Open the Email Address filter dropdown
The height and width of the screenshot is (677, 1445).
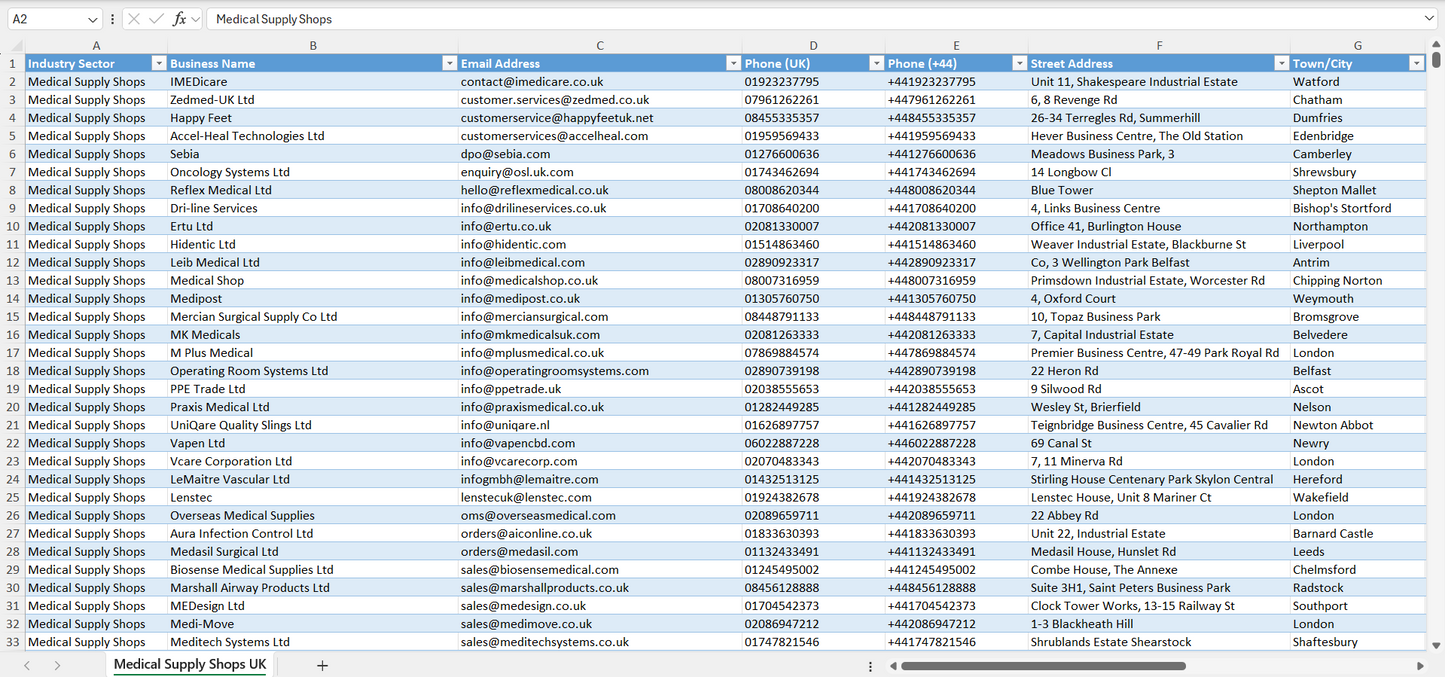tap(733, 63)
